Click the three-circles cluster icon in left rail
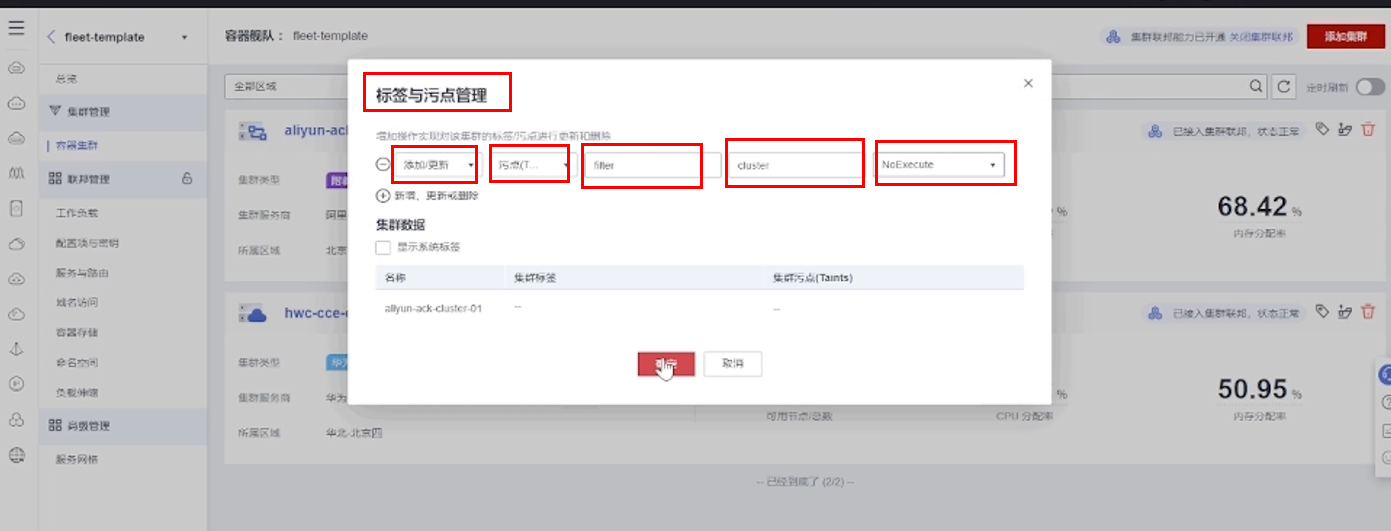 click(x=16, y=419)
